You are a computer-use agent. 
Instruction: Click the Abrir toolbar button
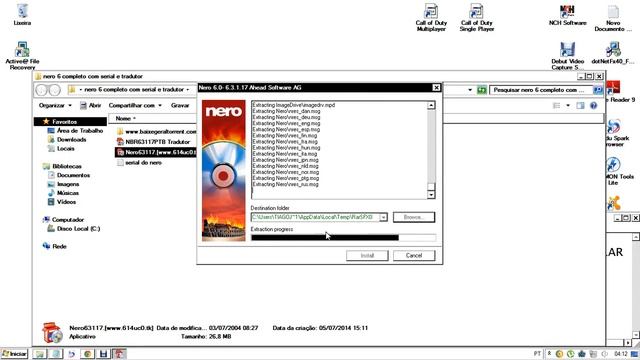pos(90,105)
